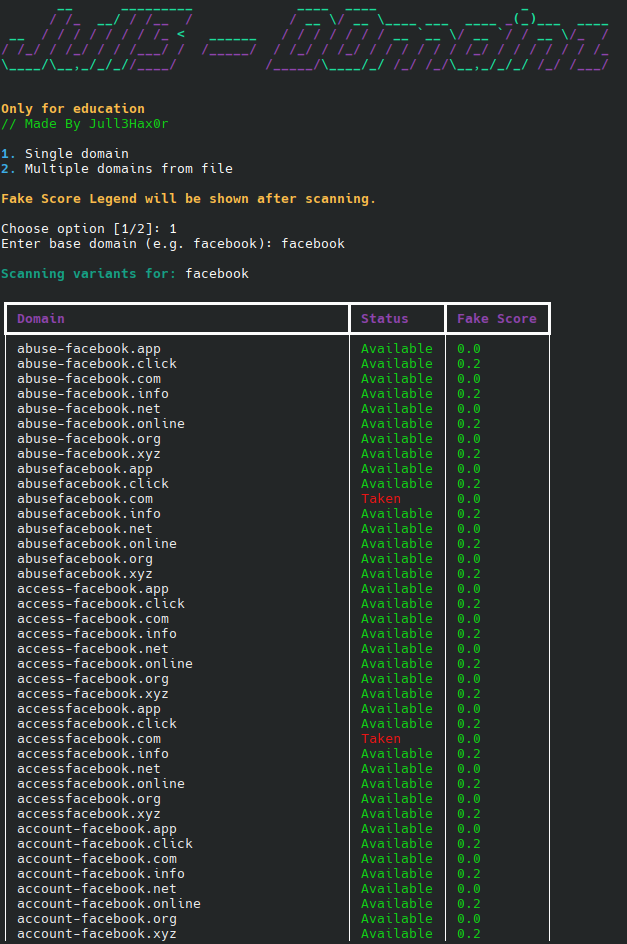Image resolution: width=627 pixels, height=944 pixels.
Task: Click accessfacebook.app domain entry
Action: 89,709
